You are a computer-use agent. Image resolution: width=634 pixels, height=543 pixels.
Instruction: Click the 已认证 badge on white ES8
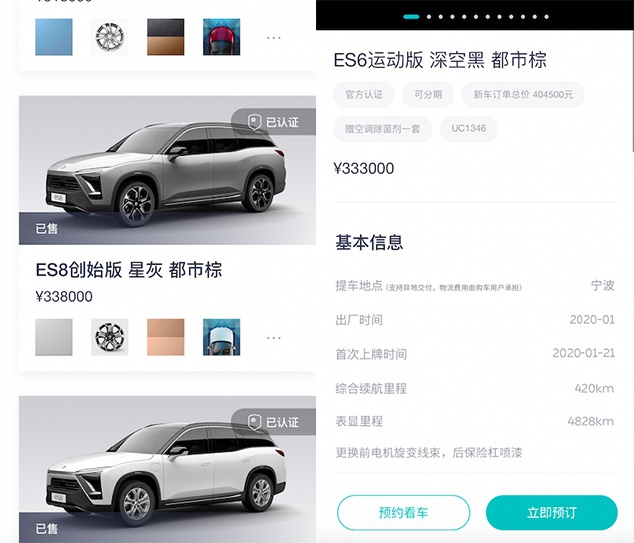tap(273, 422)
